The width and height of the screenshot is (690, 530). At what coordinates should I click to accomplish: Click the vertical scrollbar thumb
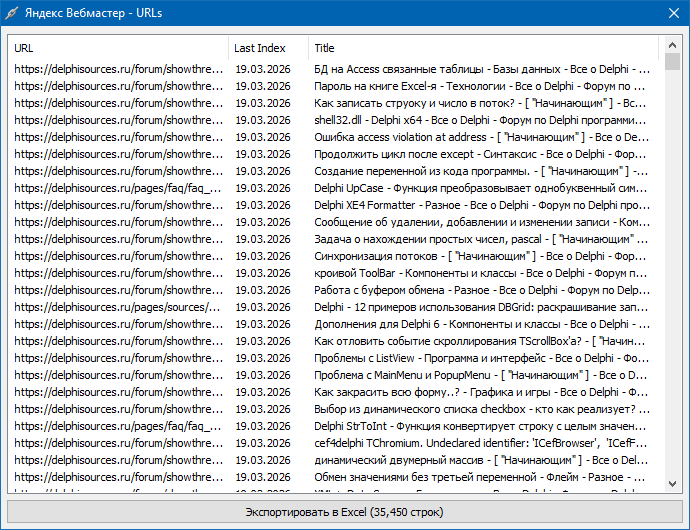pos(672,63)
